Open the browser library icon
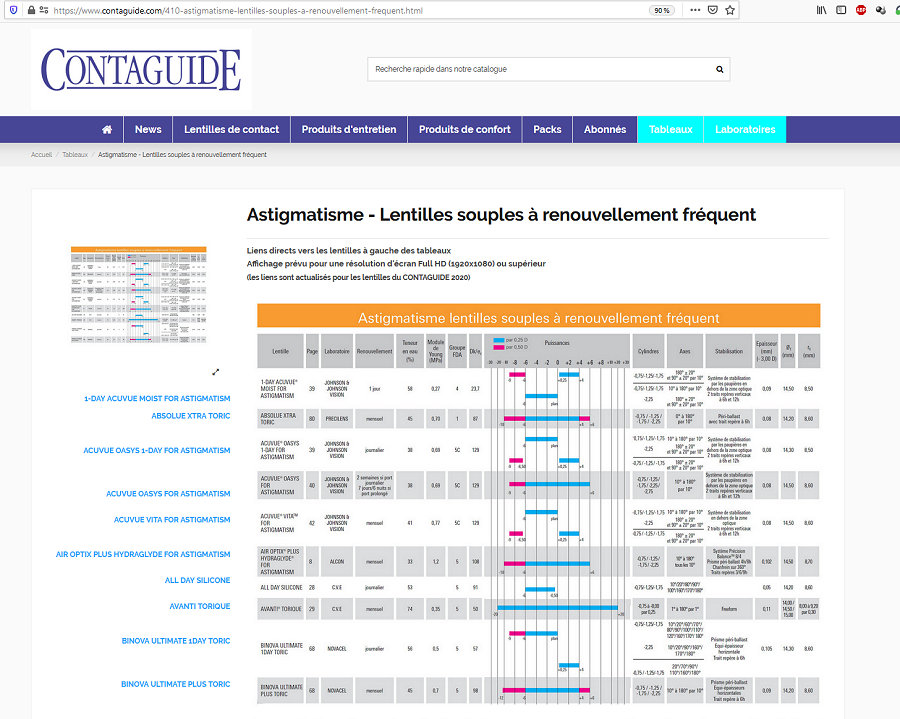 click(821, 10)
